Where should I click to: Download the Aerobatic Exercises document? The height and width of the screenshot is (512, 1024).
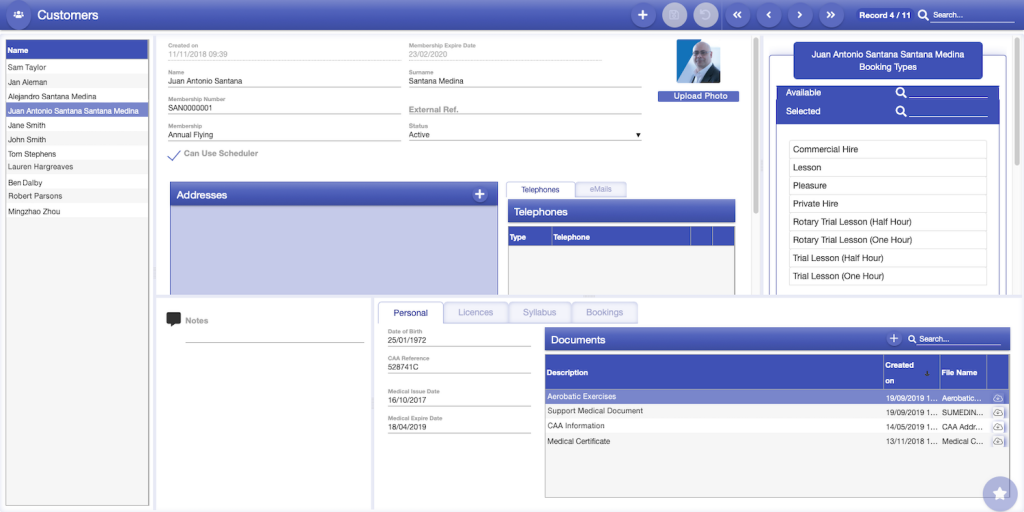(997, 398)
